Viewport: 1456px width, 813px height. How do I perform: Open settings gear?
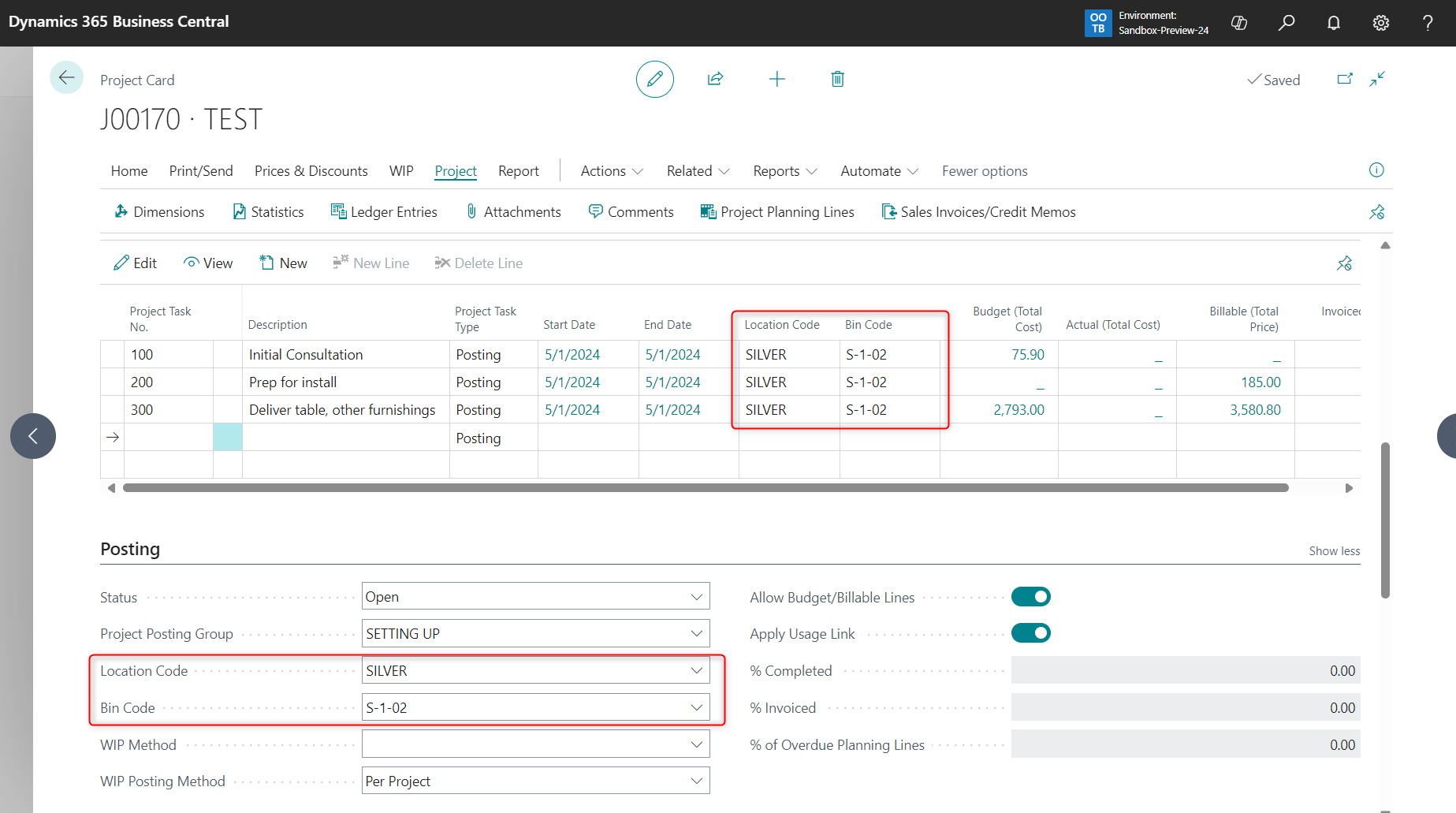(x=1381, y=23)
